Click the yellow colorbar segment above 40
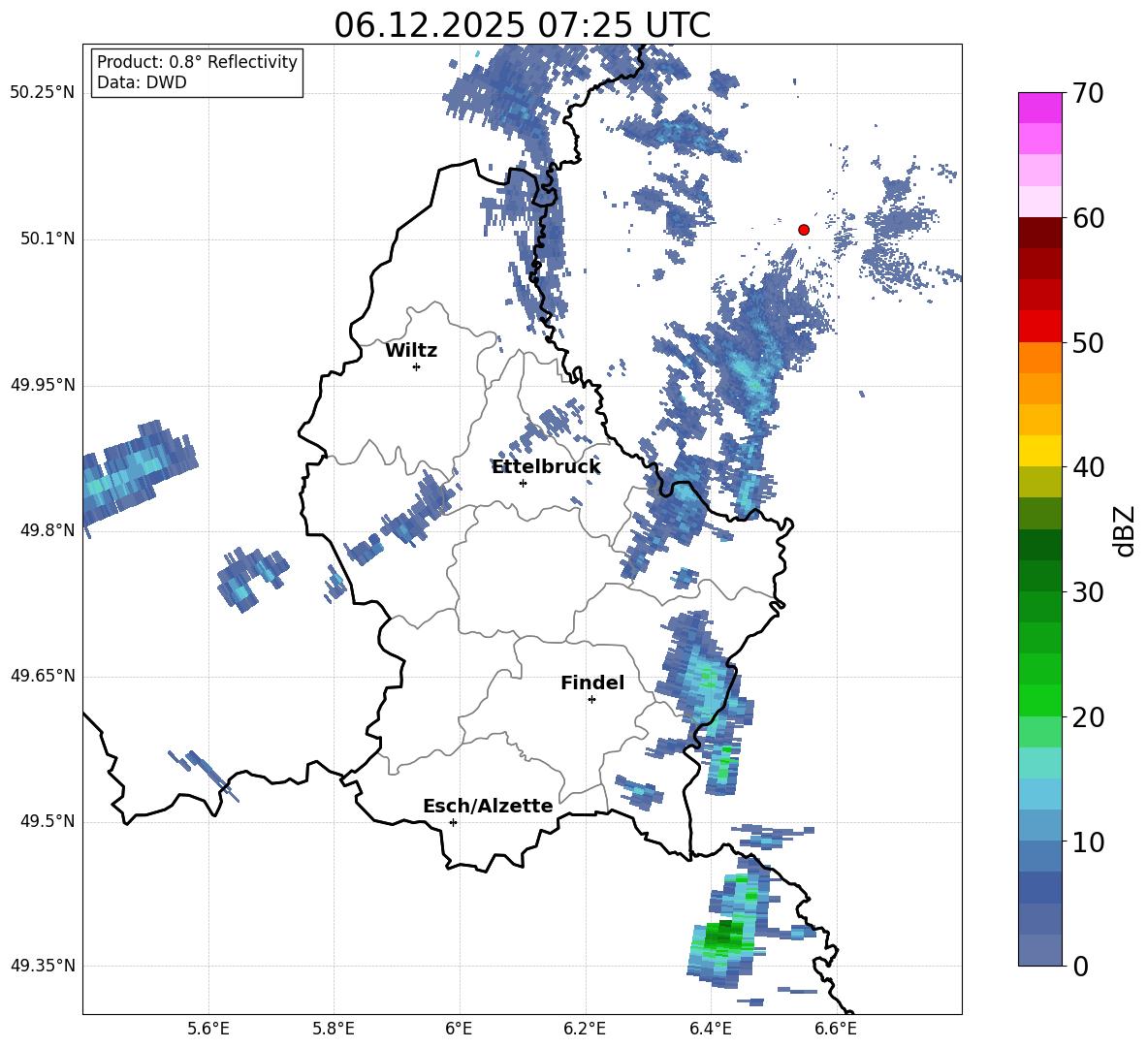This screenshot has height=1048, width=1148. [x=1039, y=450]
